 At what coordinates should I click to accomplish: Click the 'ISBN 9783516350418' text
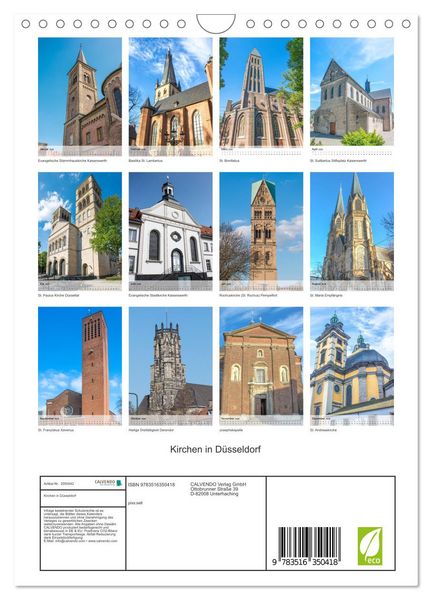click(x=152, y=484)
